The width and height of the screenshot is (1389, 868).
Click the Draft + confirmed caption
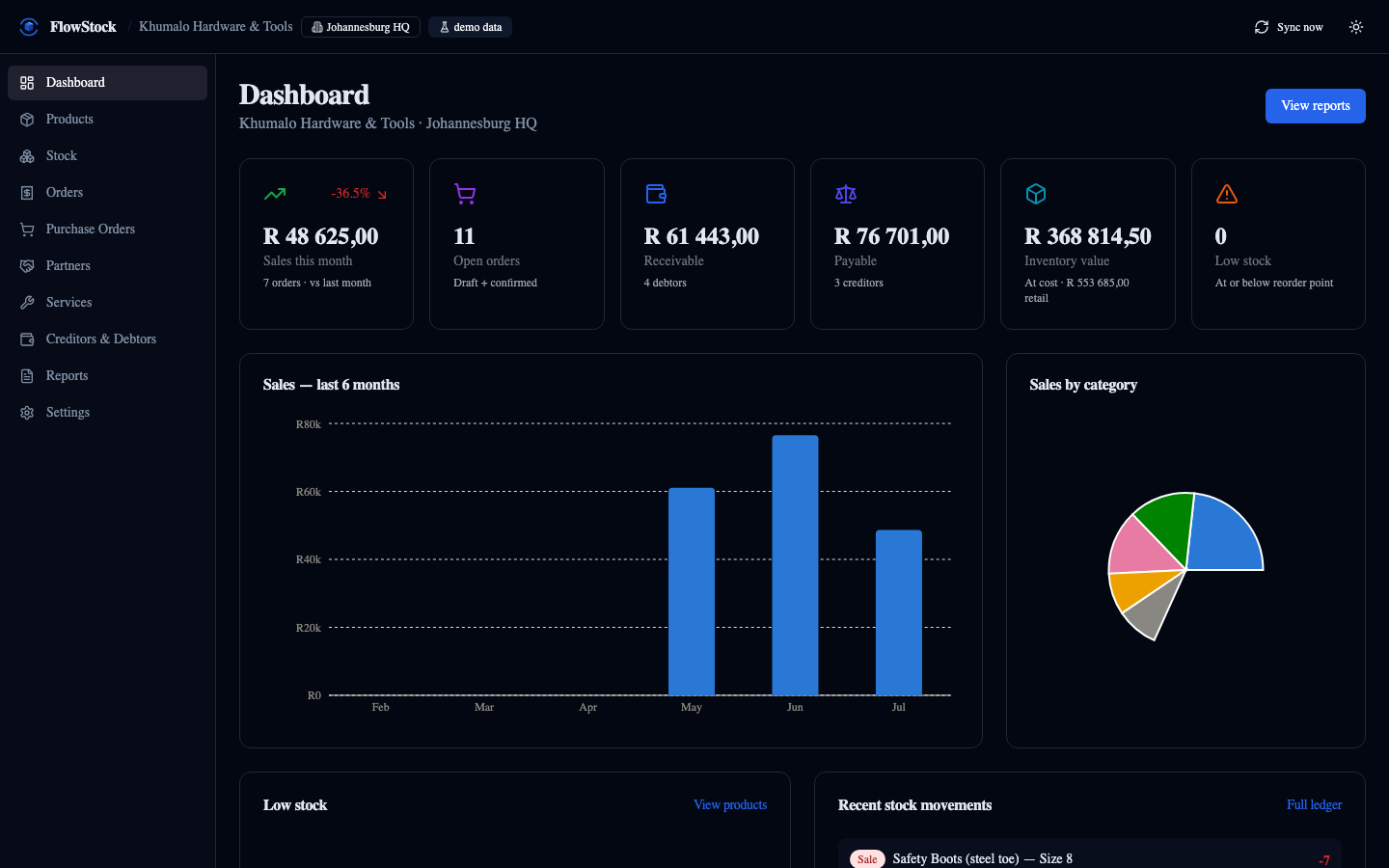tap(495, 284)
